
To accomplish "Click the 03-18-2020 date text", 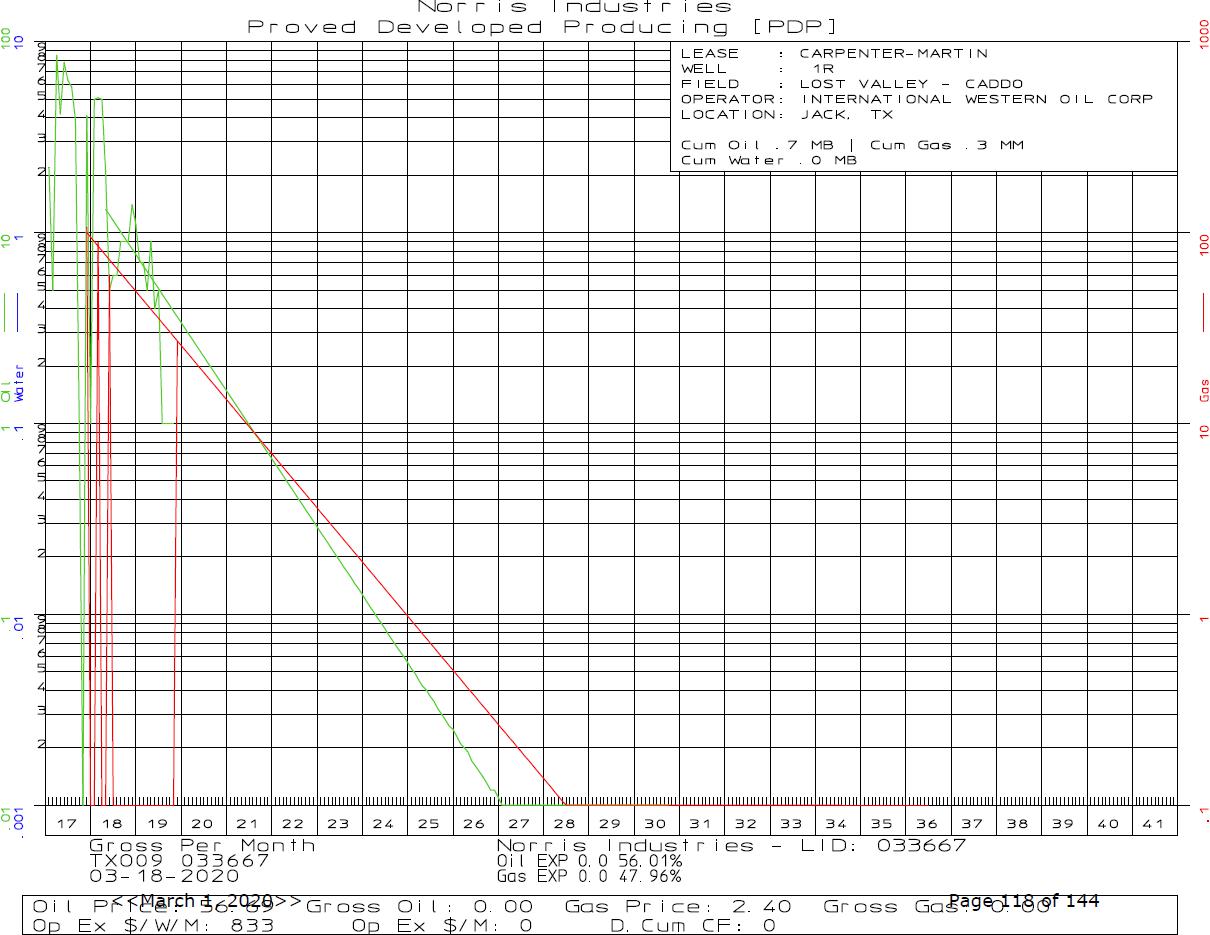I will pyautogui.click(x=157, y=876).
